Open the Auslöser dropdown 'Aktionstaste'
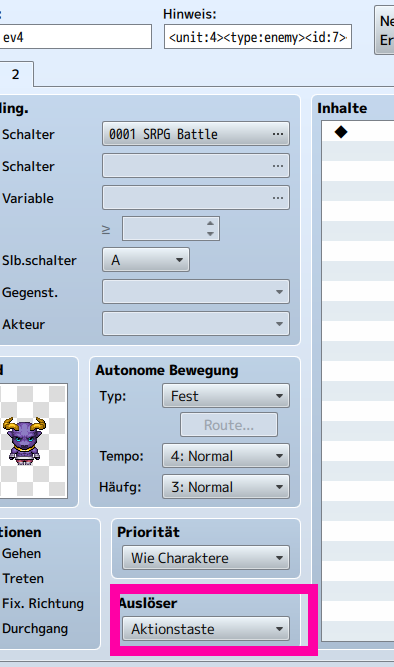The height and width of the screenshot is (667, 394). 206,629
